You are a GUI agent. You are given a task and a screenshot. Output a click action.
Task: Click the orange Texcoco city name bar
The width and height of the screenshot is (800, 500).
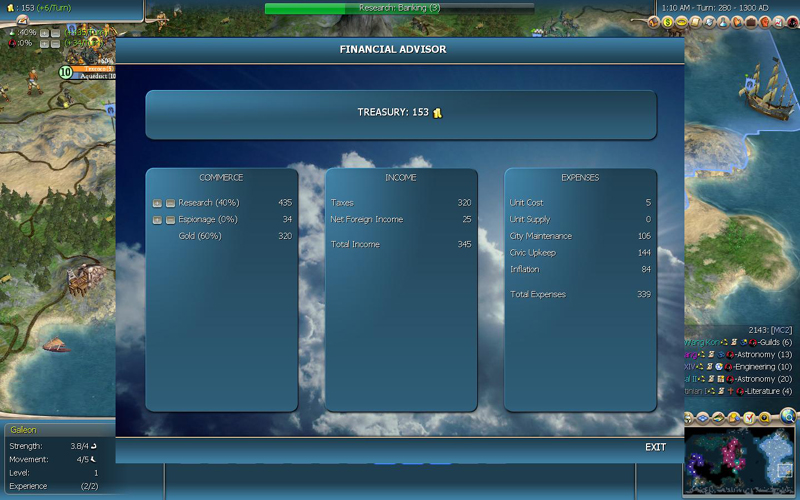(93, 68)
